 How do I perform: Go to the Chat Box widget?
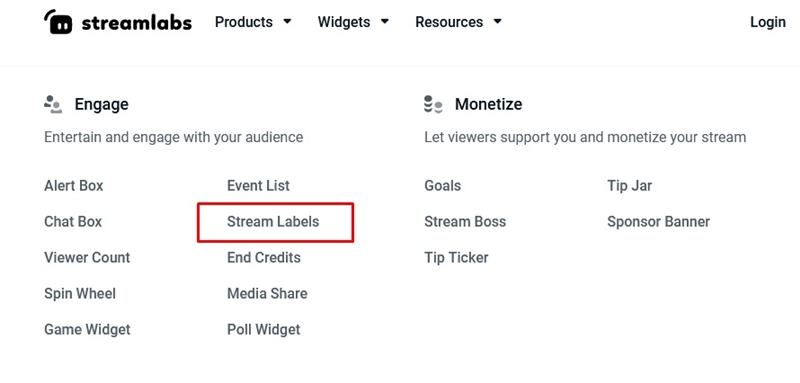(x=73, y=222)
